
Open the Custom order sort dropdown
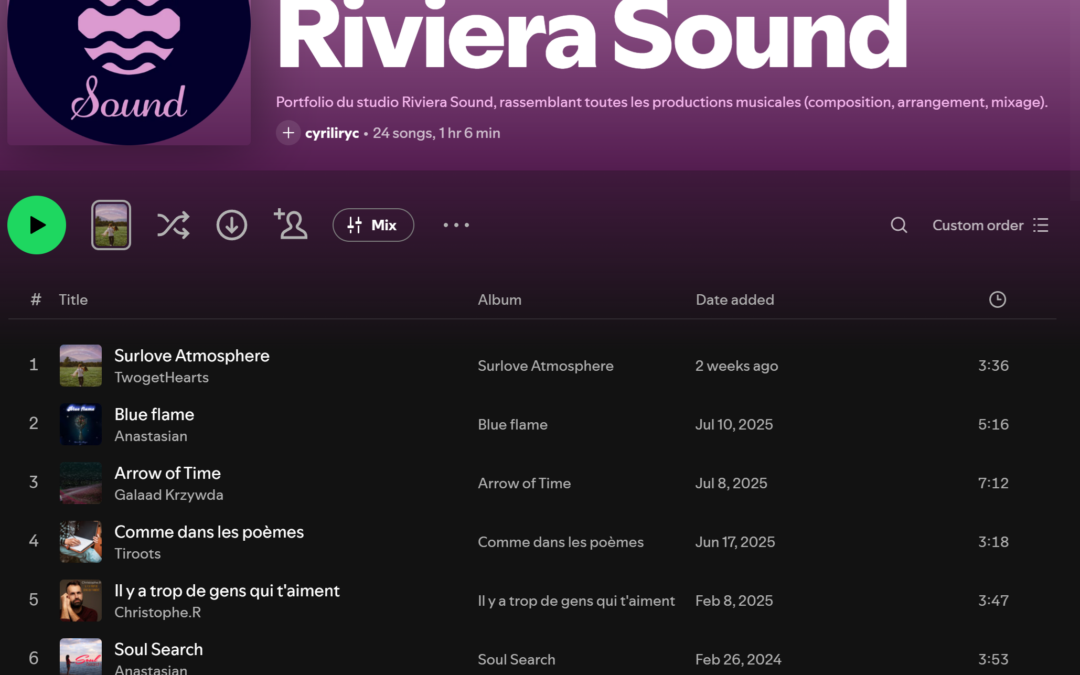990,225
